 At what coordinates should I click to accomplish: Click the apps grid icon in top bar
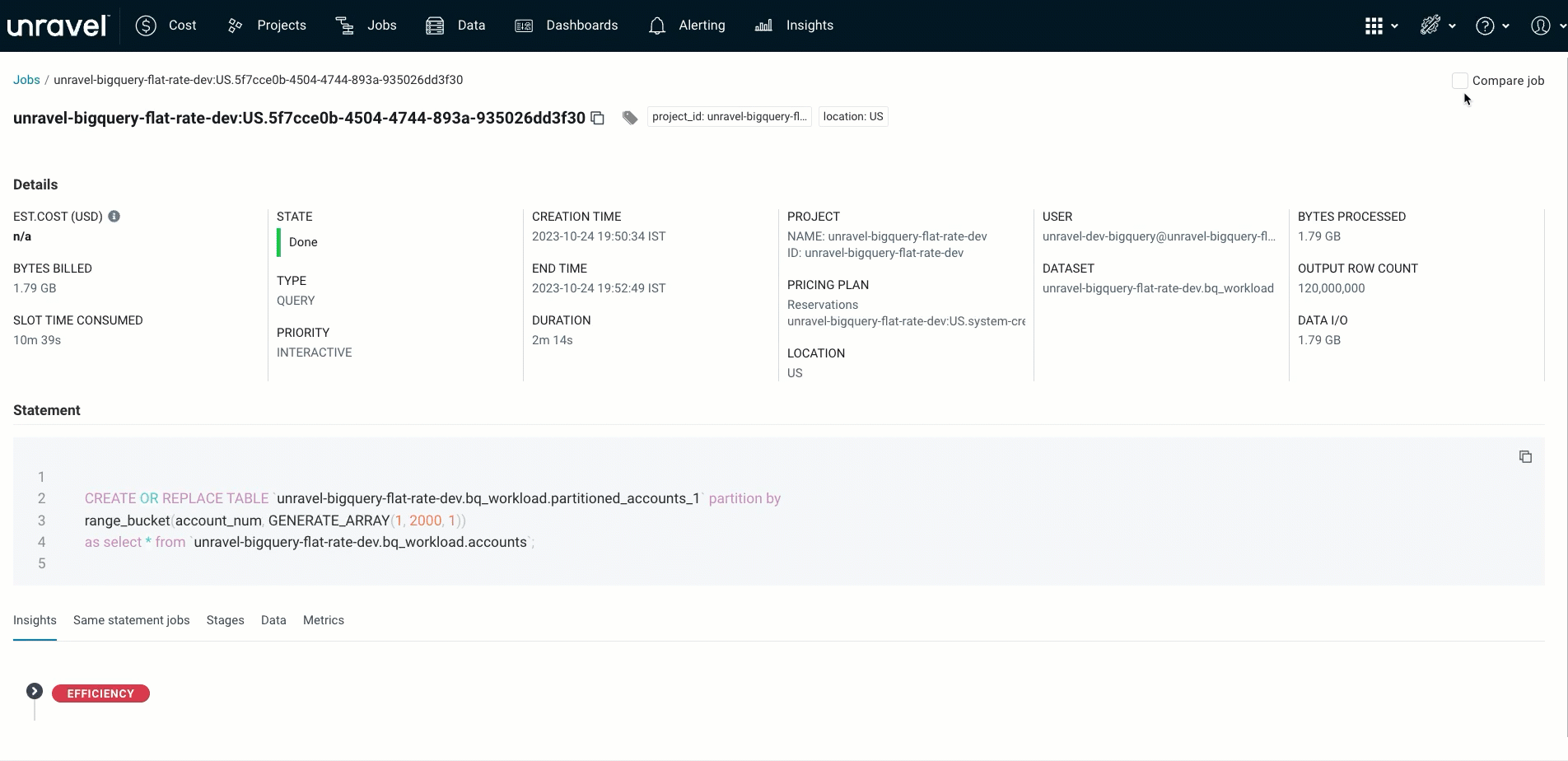1375,26
